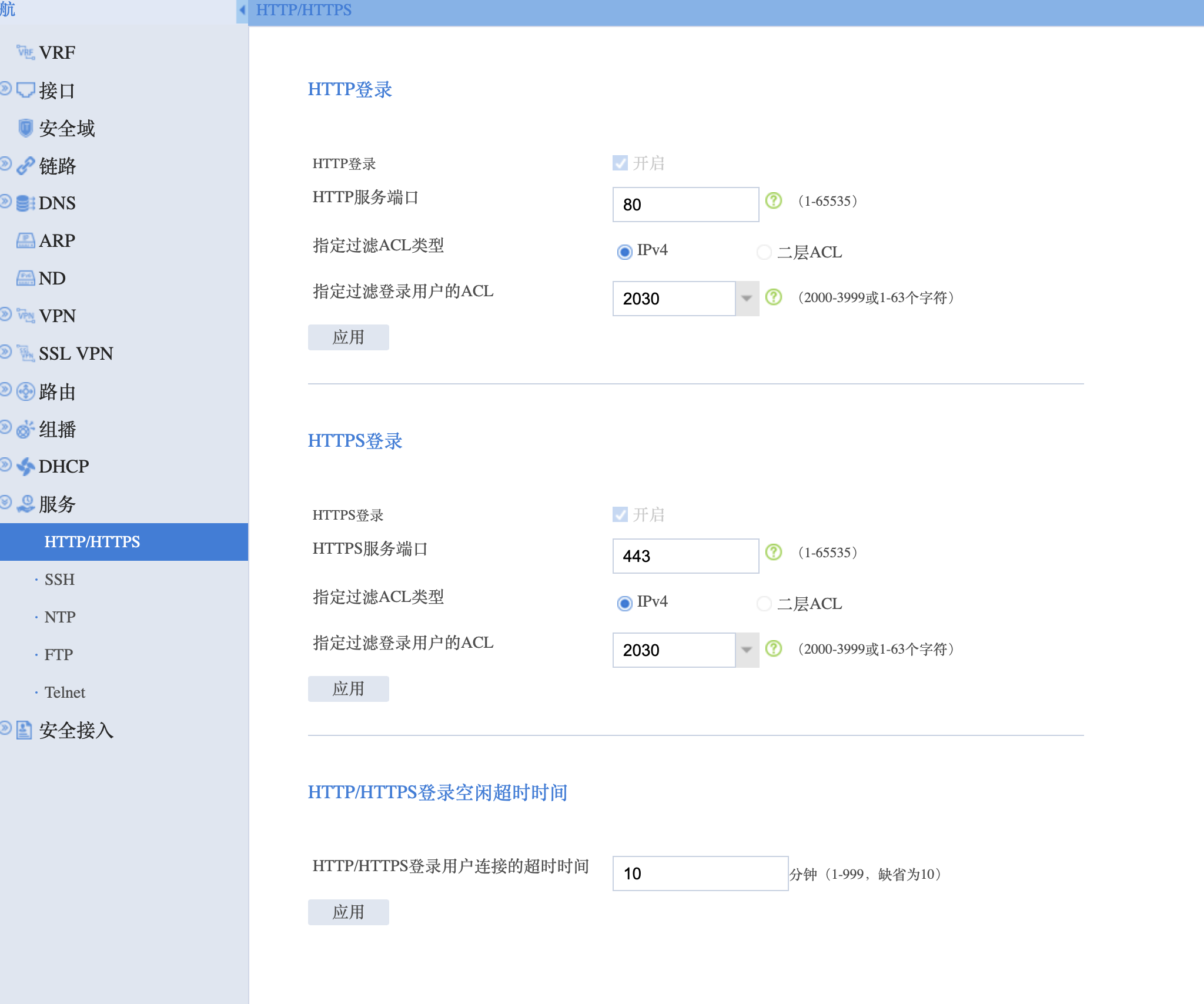Click 应用 button under idle timeout section
Image resolution: width=1204 pixels, height=1004 pixels.
click(x=348, y=912)
